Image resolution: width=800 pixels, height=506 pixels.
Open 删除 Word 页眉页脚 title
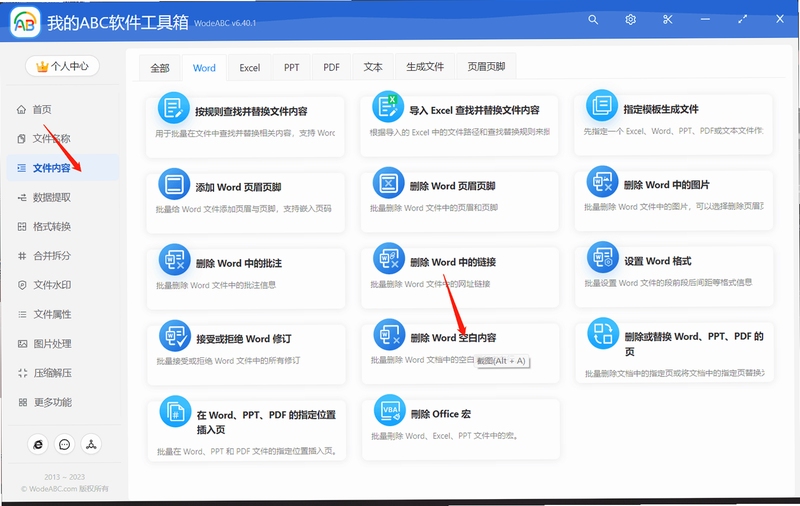[453, 186]
